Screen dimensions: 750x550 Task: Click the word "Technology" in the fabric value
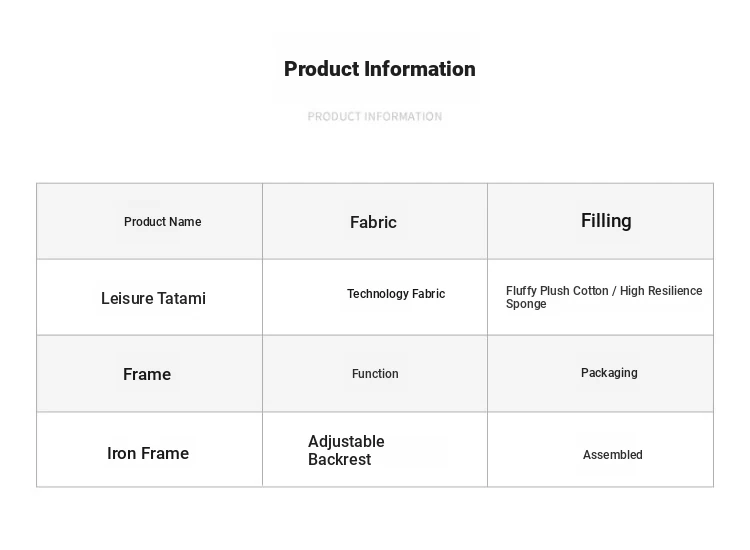(376, 294)
